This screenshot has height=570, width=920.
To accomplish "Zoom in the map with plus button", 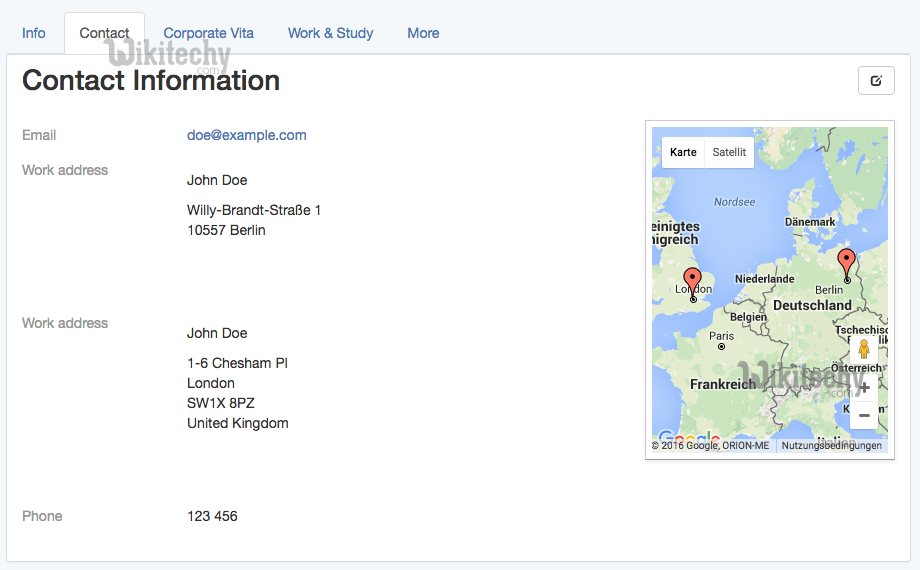I will point(864,388).
